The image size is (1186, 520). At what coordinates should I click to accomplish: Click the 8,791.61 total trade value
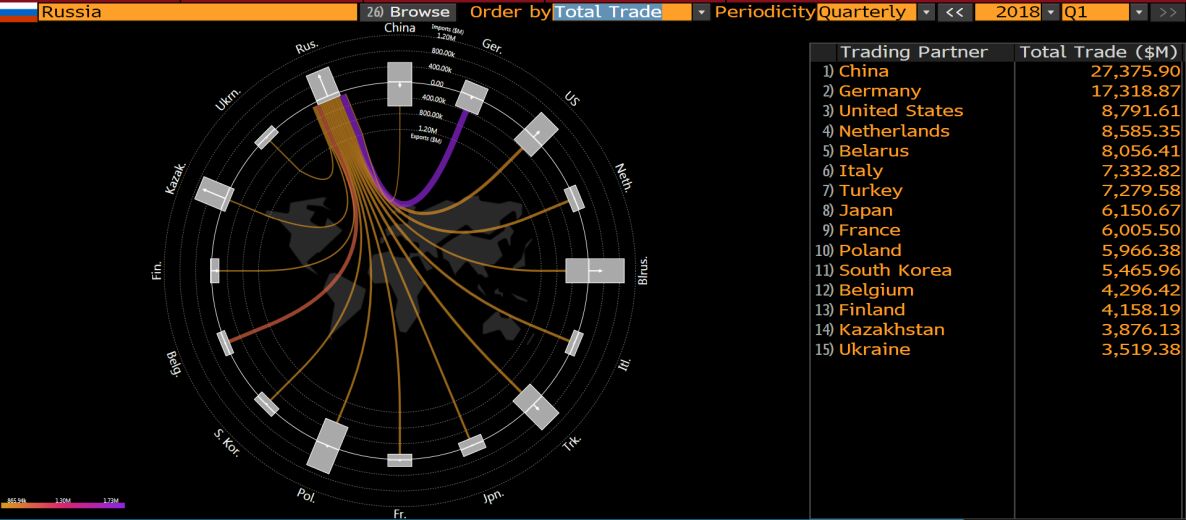[x=1140, y=111]
